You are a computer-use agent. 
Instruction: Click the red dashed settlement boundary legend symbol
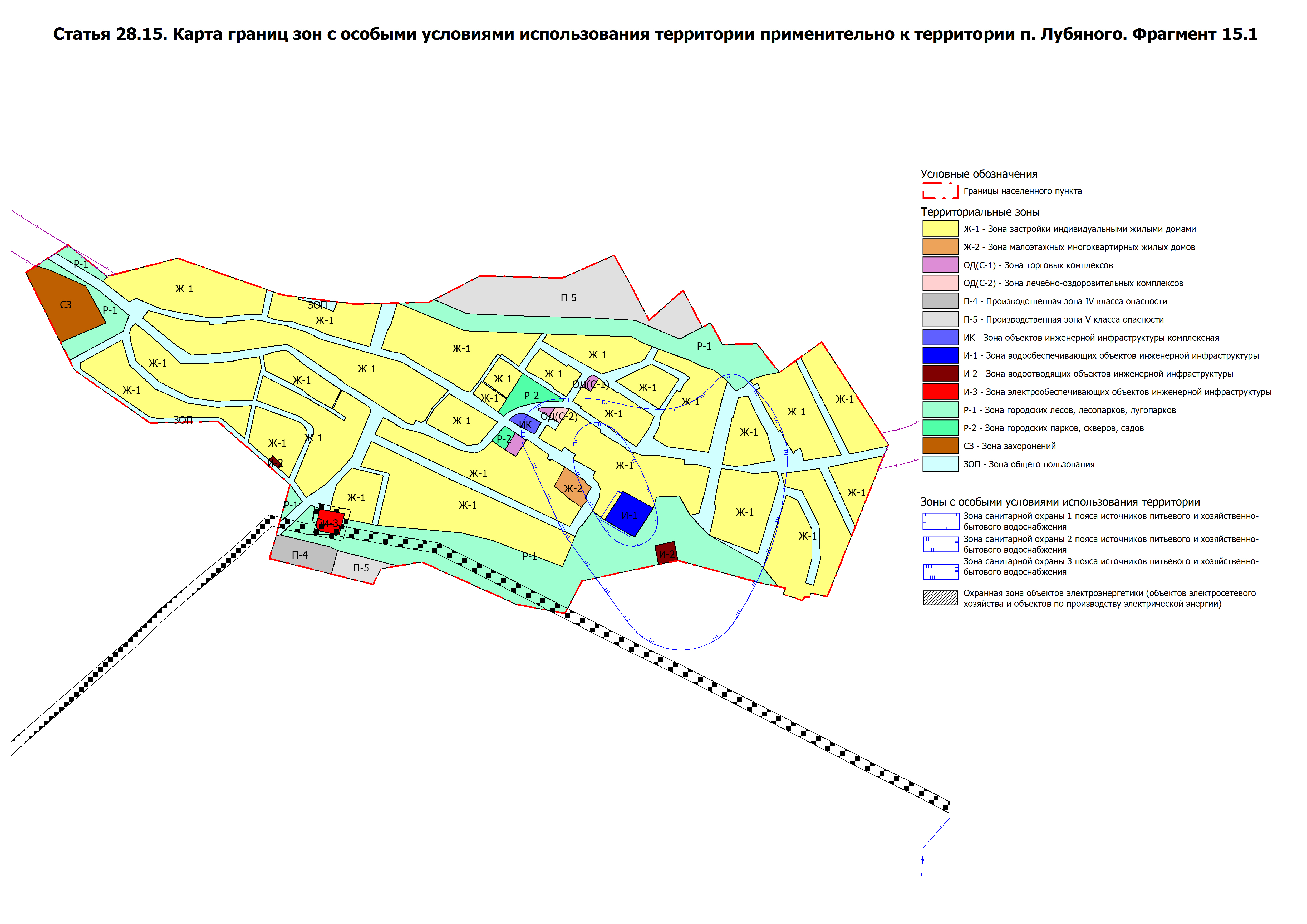(940, 191)
